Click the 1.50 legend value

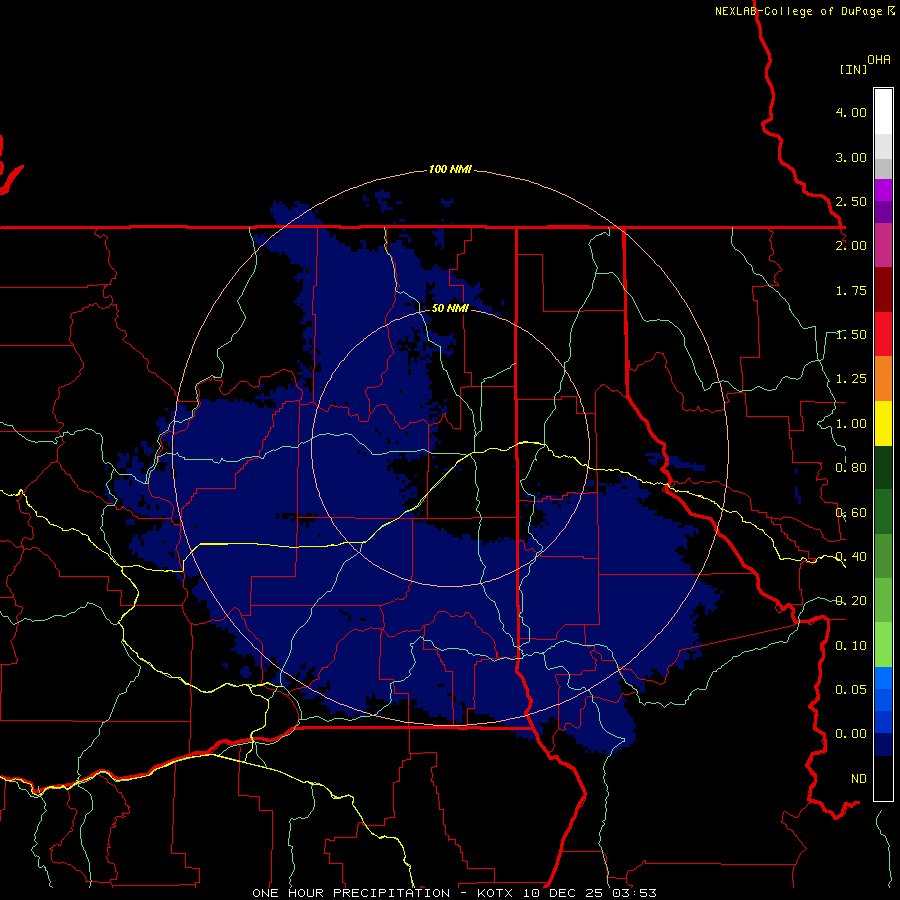(x=851, y=335)
